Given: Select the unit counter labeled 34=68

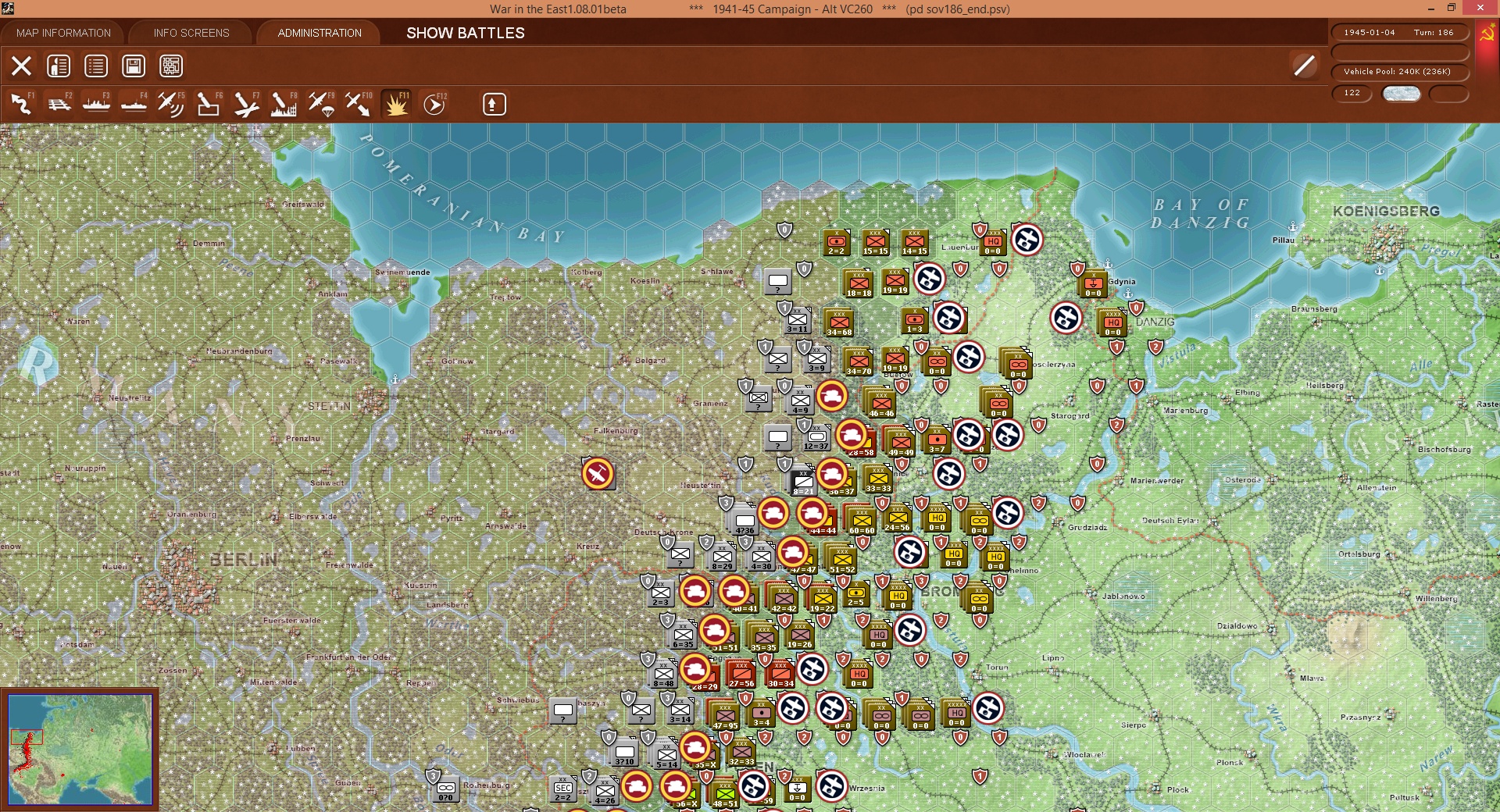Looking at the screenshot, I should (x=839, y=322).
